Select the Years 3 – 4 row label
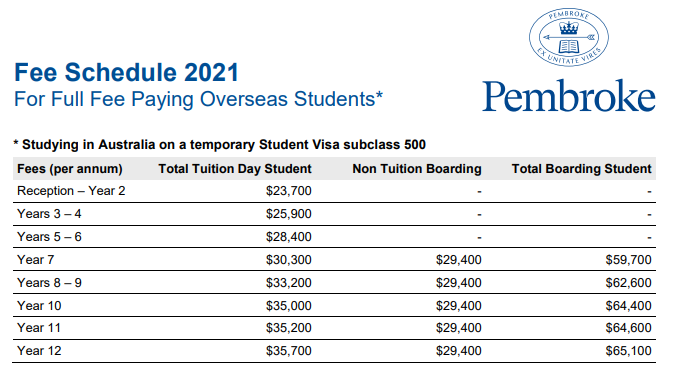This screenshot has width=676, height=373. pyautogui.click(x=49, y=214)
